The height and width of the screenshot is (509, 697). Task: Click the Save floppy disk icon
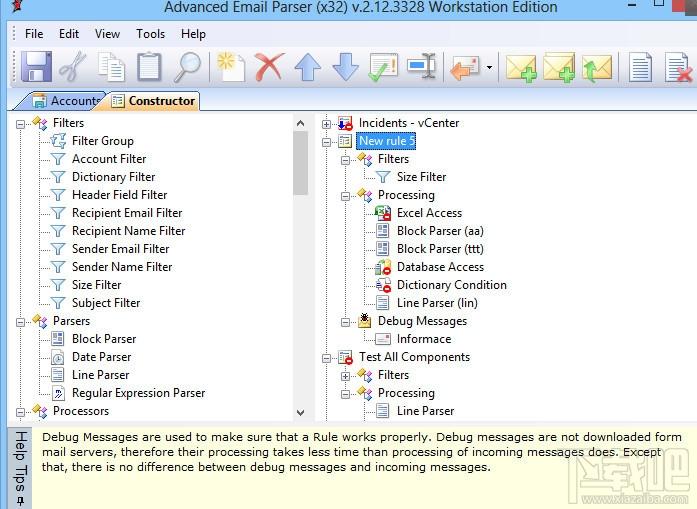point(36,67)
